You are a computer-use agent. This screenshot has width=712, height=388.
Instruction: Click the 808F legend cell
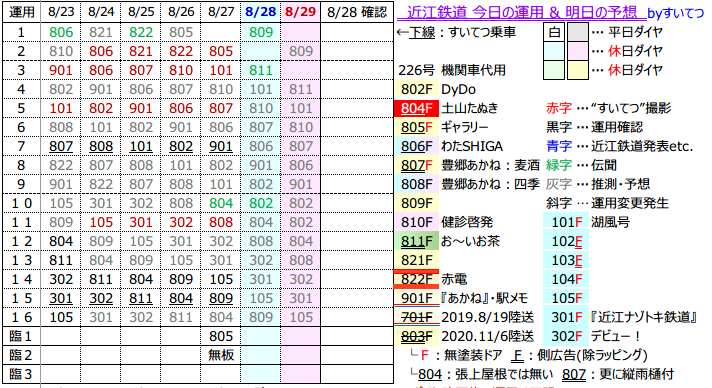416,184
